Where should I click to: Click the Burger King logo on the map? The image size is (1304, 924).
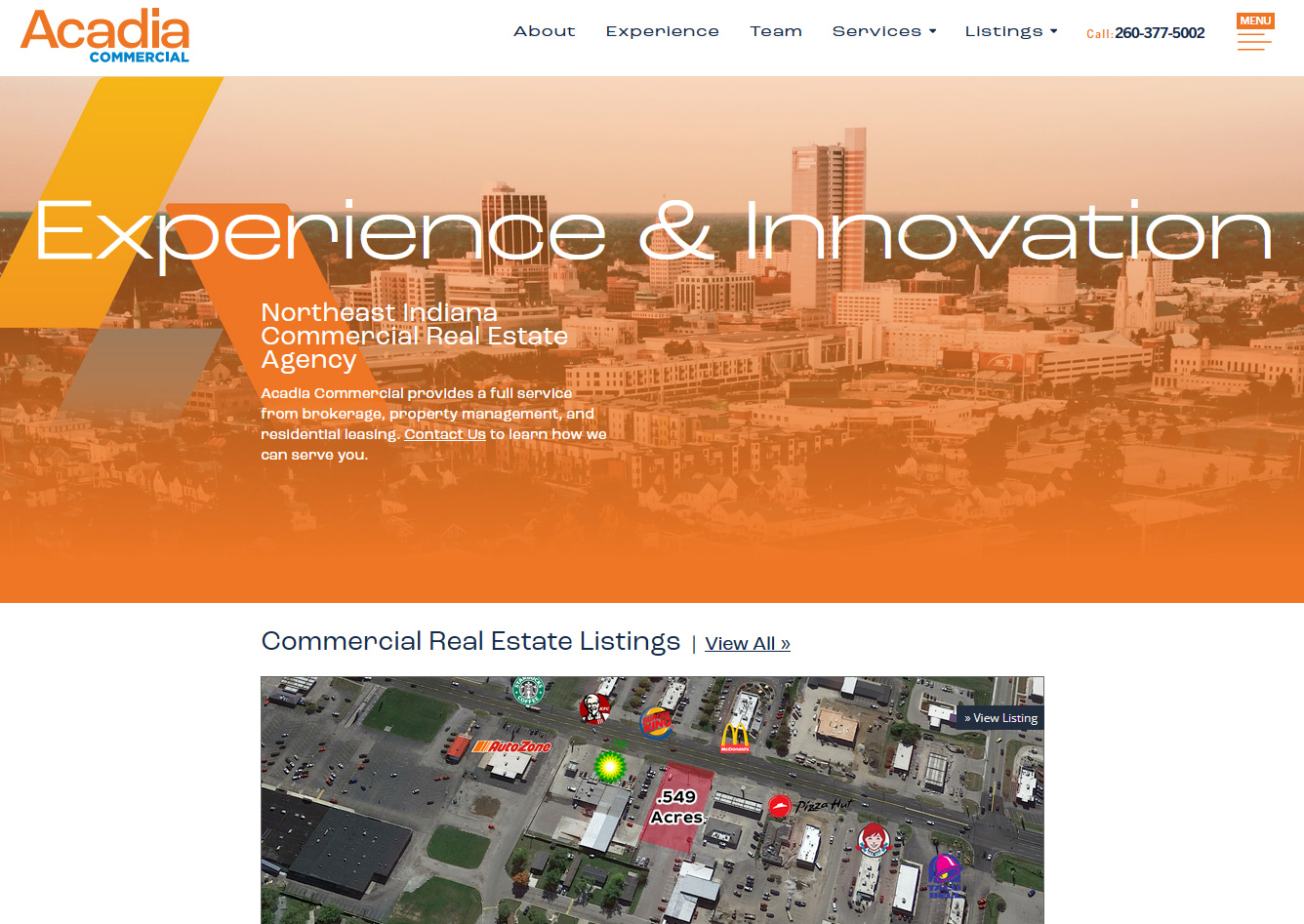pyautogui.click(x=656, y=719)
